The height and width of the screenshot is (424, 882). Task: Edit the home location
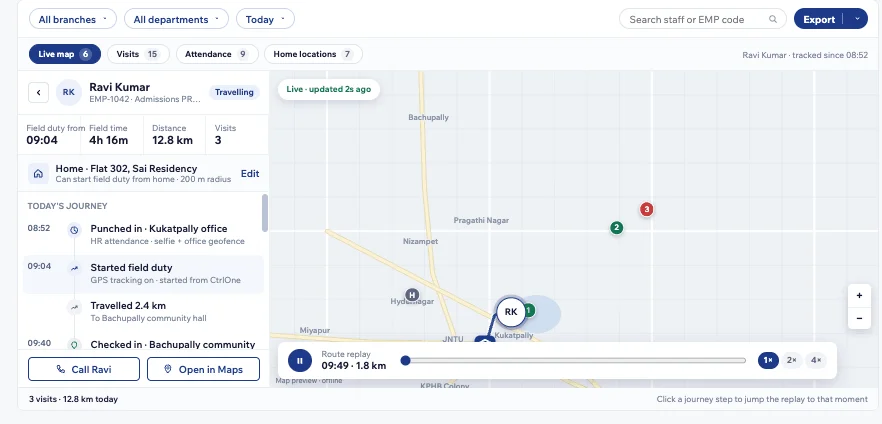(250, 174)
